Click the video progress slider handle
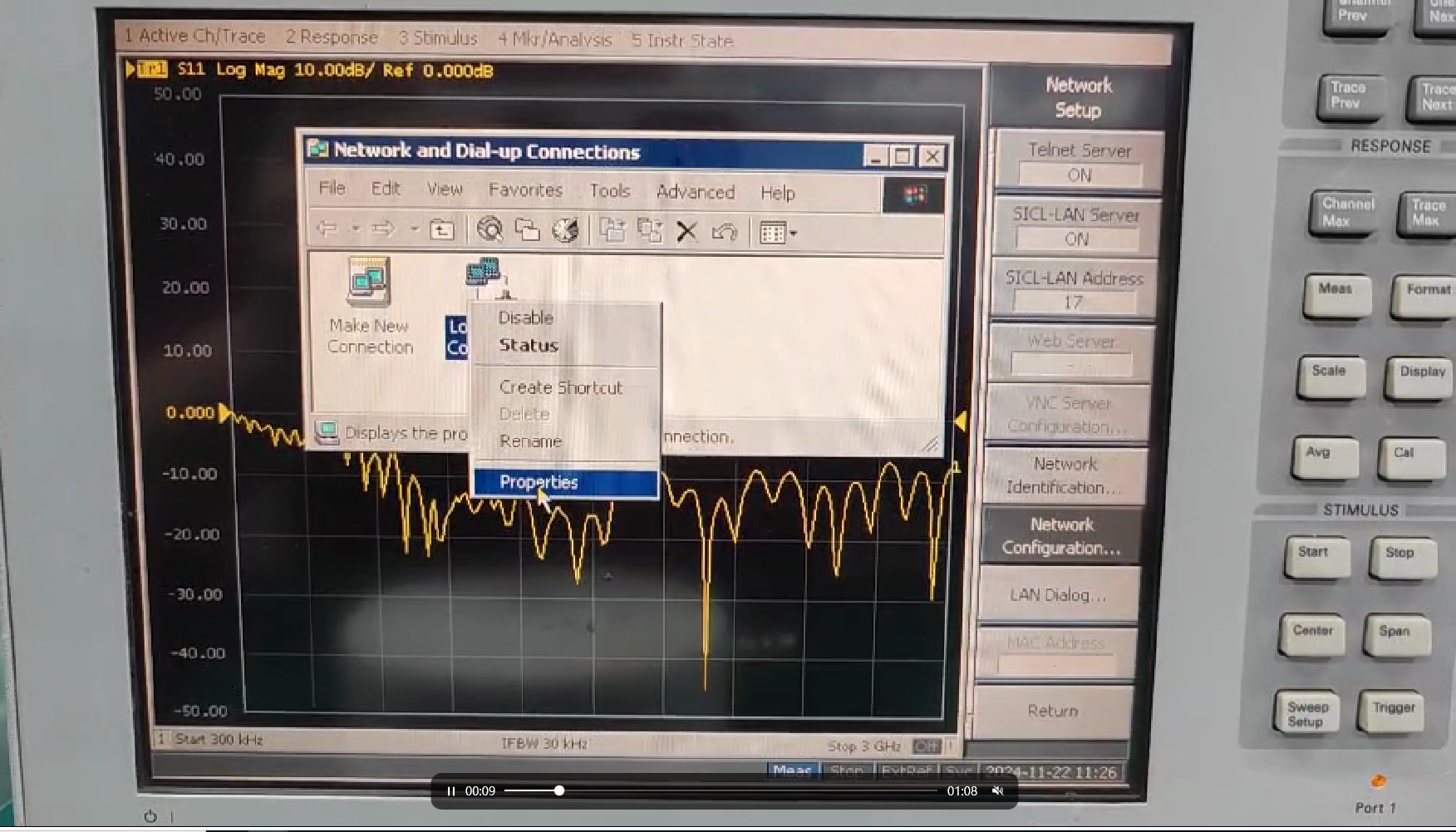1456x832 pixels. coord(559,790)
